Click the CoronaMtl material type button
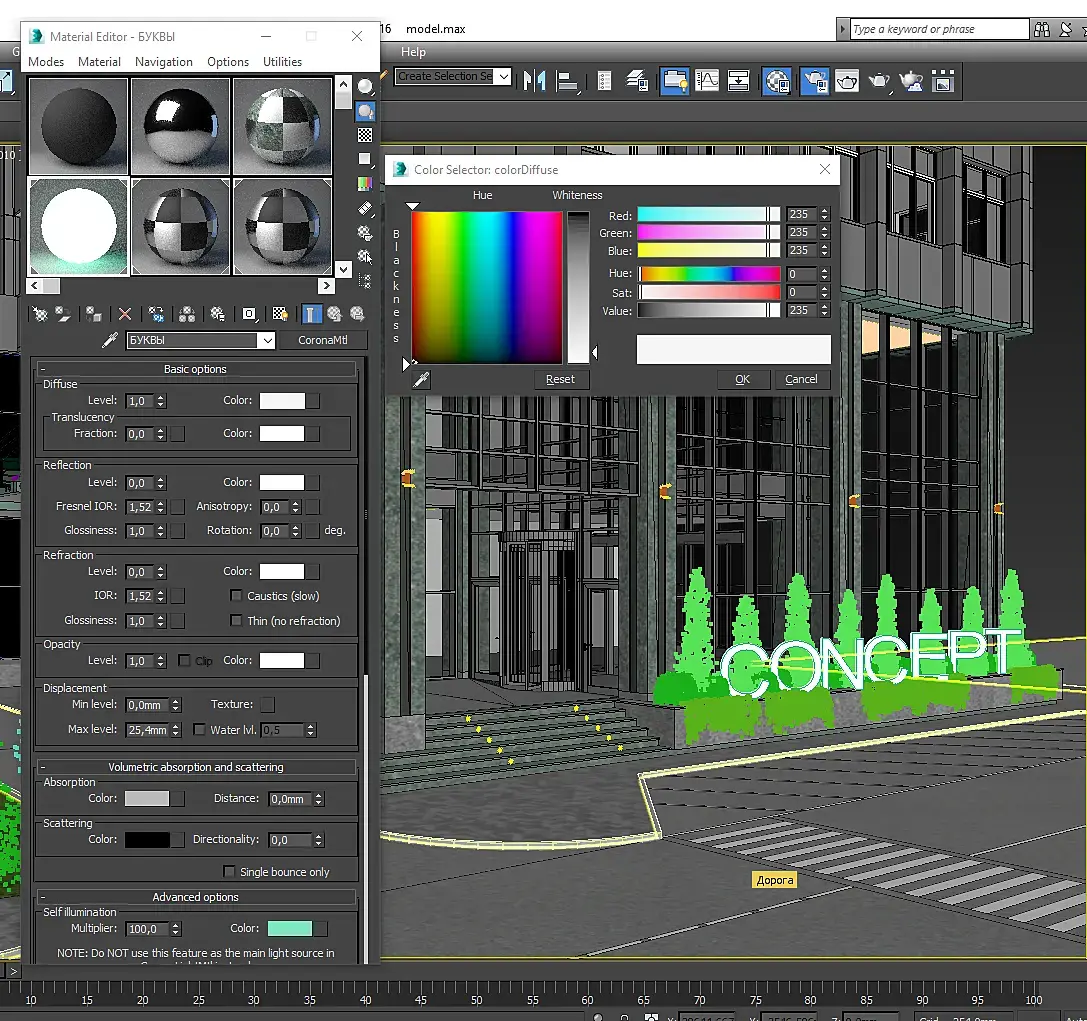The width and height of the screenshot is (1087, 1021). [x=323, y=341]
